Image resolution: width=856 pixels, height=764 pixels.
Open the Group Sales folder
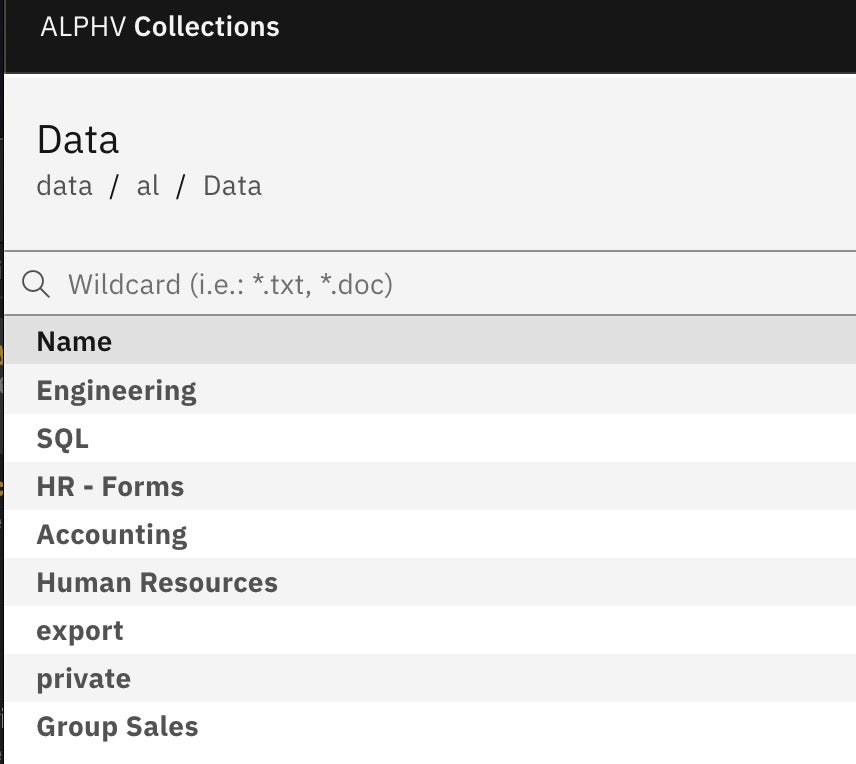click(x=117, y=727)
